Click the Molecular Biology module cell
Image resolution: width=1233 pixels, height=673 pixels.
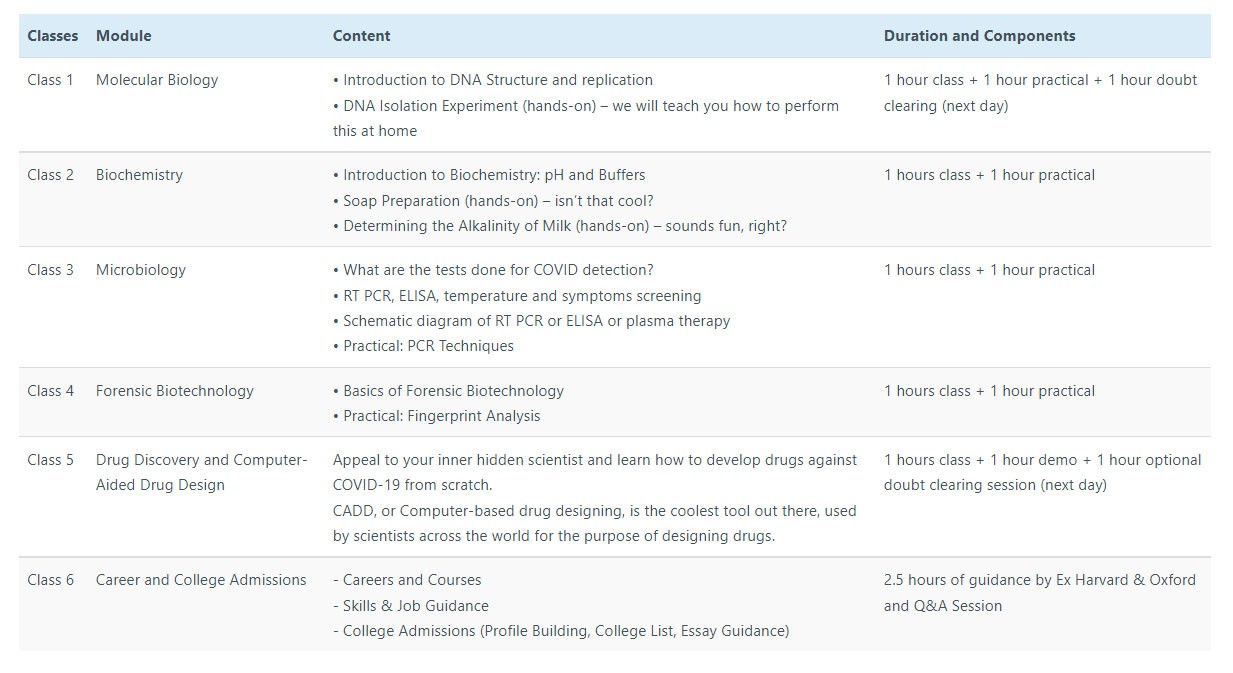click(x=157, y=80)
